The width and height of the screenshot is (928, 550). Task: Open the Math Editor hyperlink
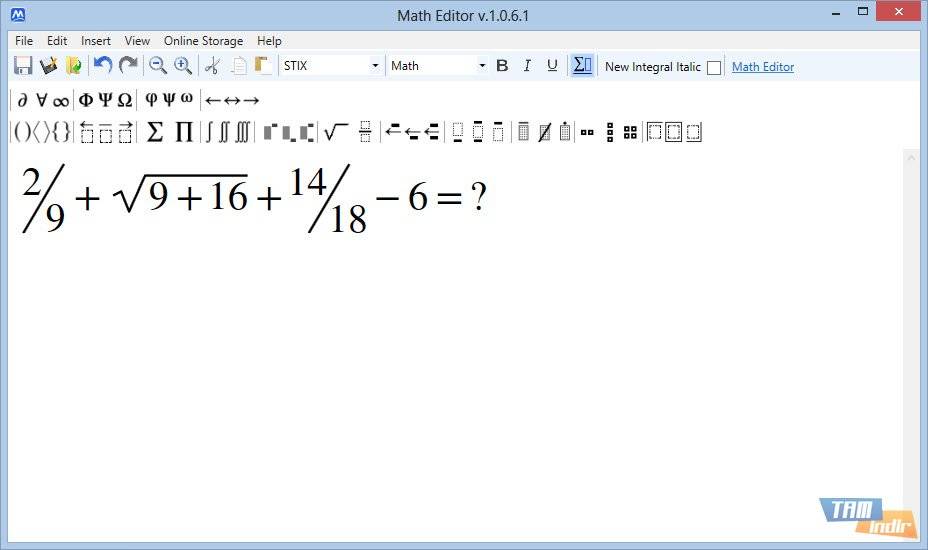tap(763, 67)
